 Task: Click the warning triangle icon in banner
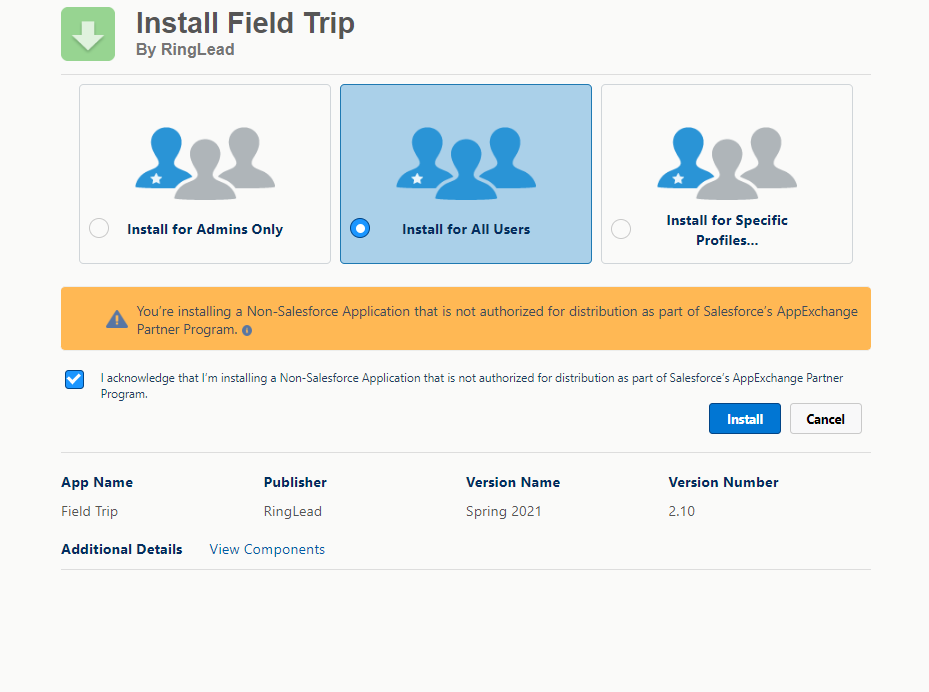click(117, 319)
